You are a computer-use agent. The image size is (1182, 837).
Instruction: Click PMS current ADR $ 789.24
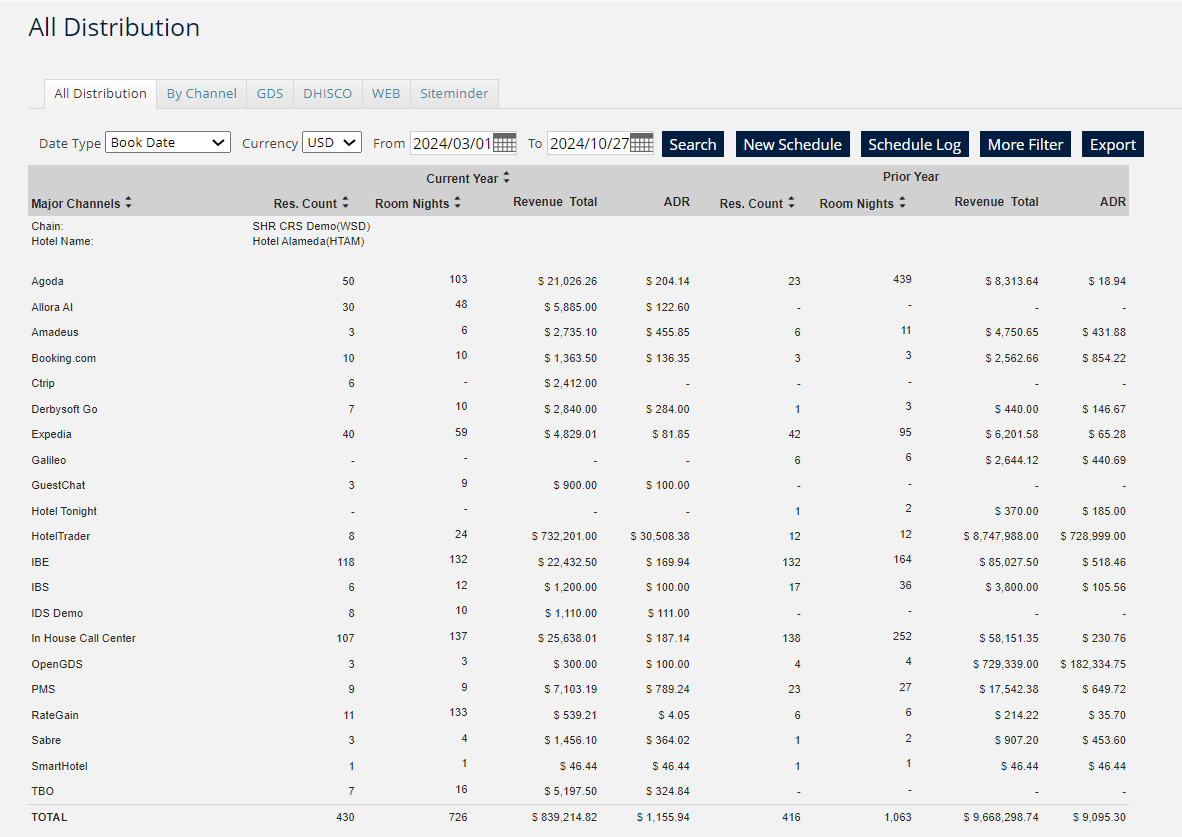[667, 689]
